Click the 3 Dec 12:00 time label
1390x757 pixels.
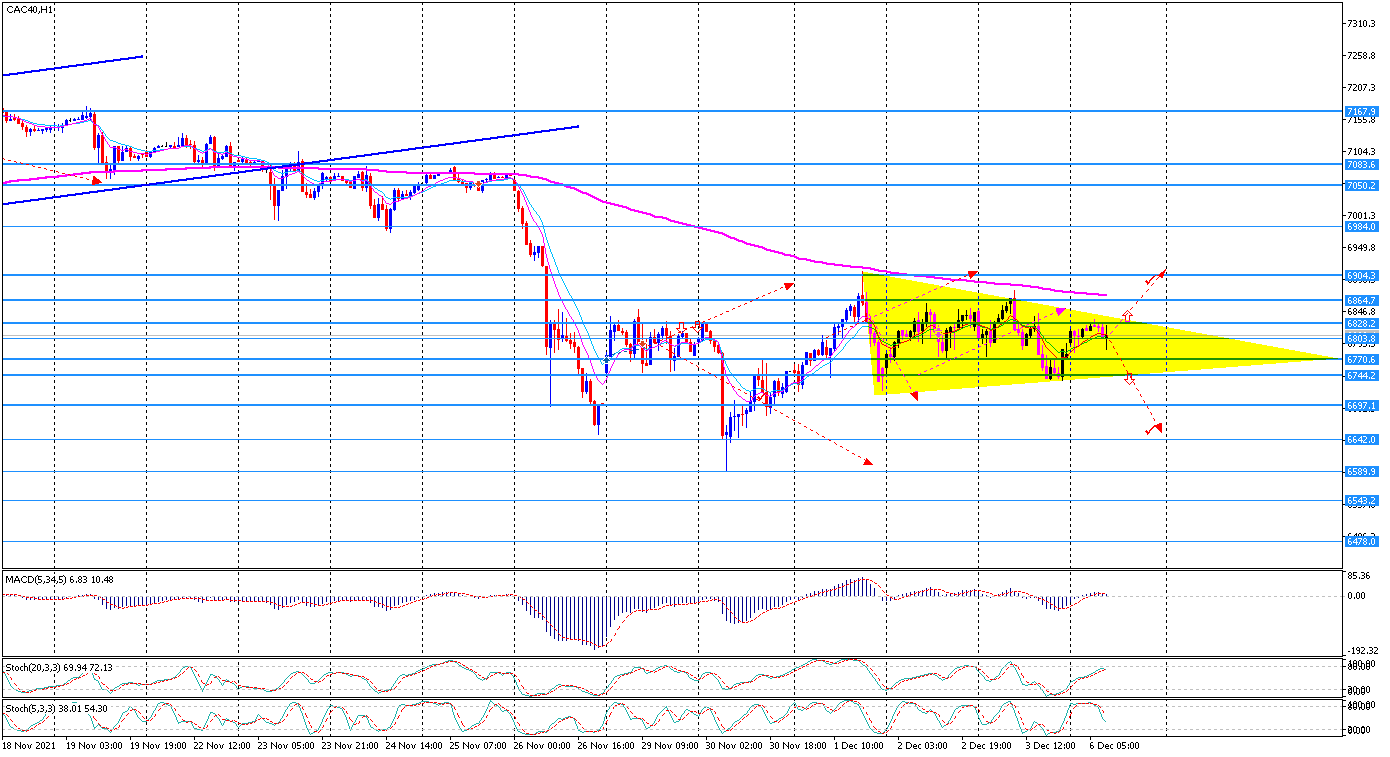click(x=1049, y=745)
